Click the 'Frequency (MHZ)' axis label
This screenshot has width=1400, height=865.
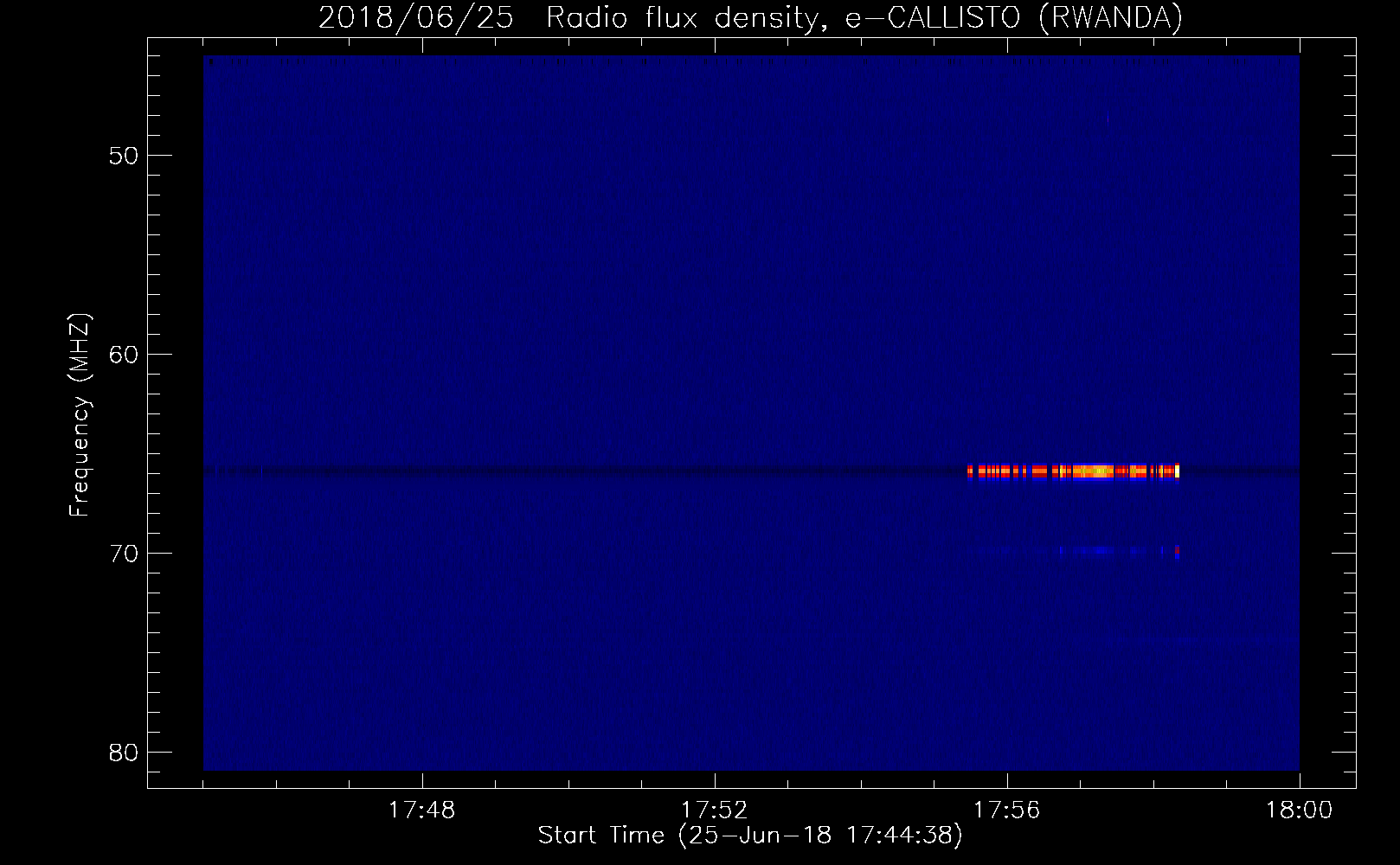tap(79, 415)
